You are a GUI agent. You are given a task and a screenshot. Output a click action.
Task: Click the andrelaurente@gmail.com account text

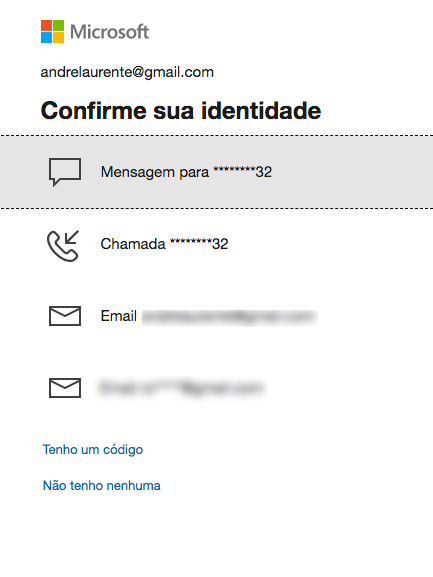127,72
